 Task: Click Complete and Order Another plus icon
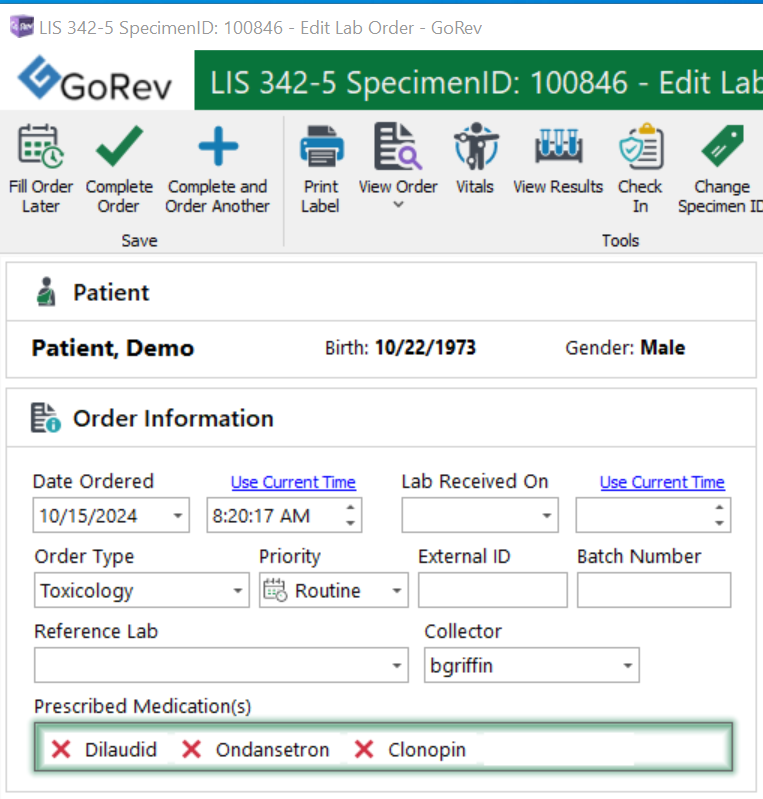tap(218, 146)
